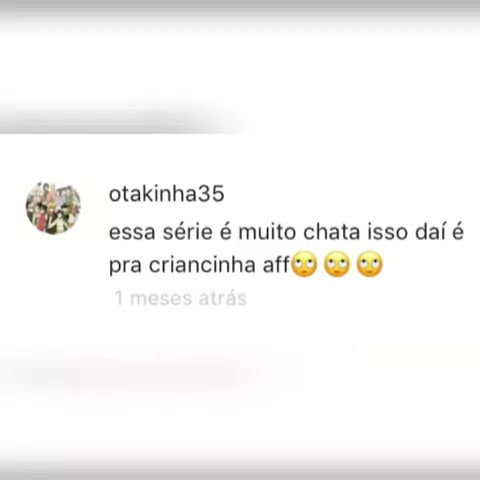
Task: Click the word 'aff' before emojis
Action: [276, 265]
